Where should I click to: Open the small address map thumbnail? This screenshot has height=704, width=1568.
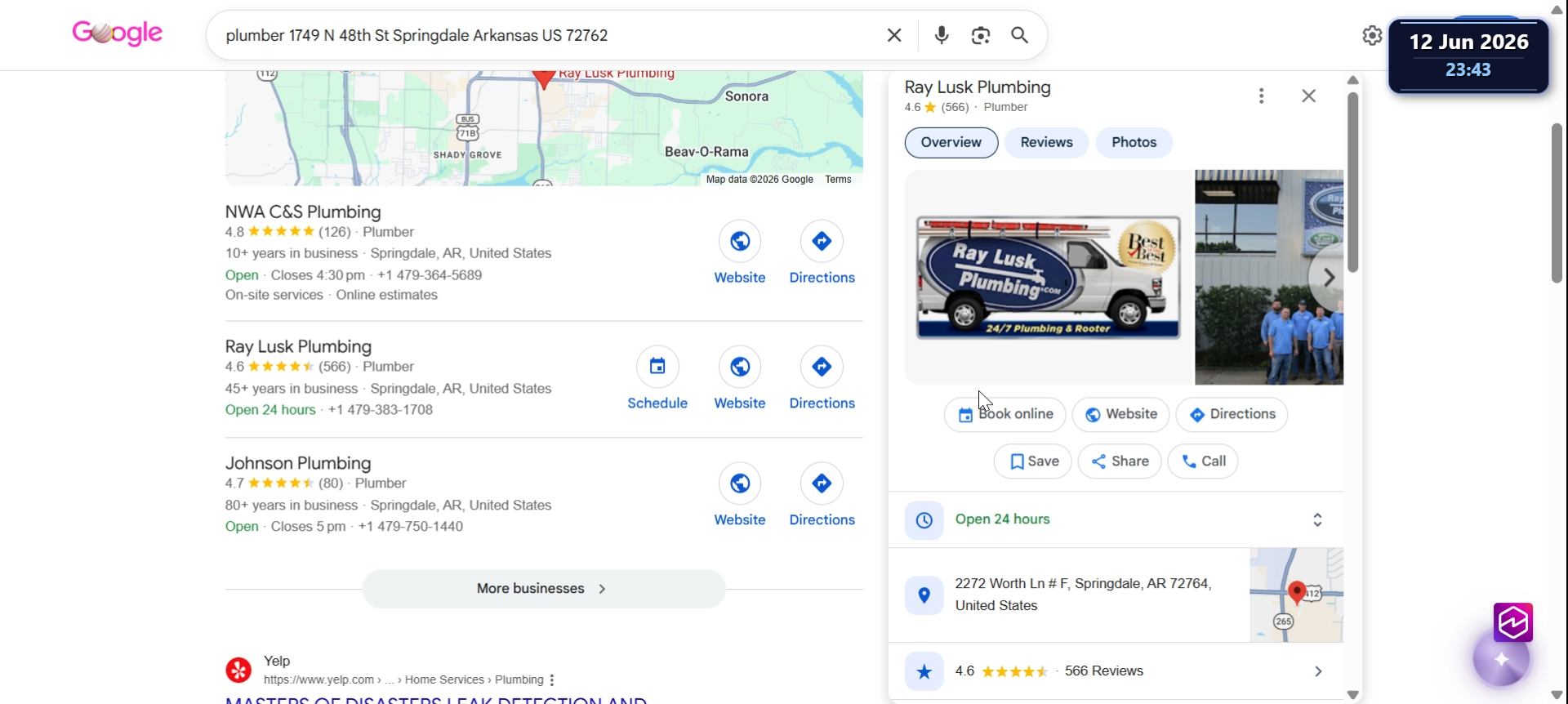[1297, 595]
